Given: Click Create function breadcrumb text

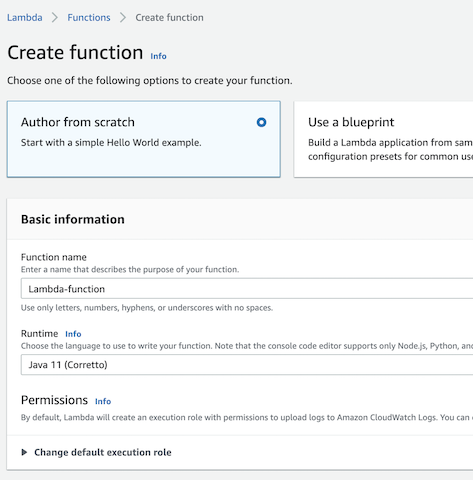Looking at the screenshot, I should pos(169,17).
